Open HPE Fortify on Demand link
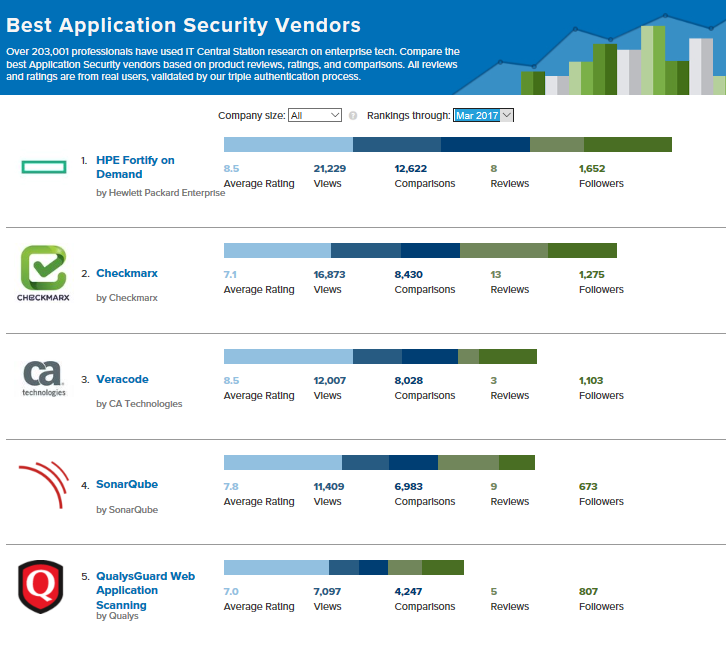Screen dimensions: 726x647 pos(135,167)
